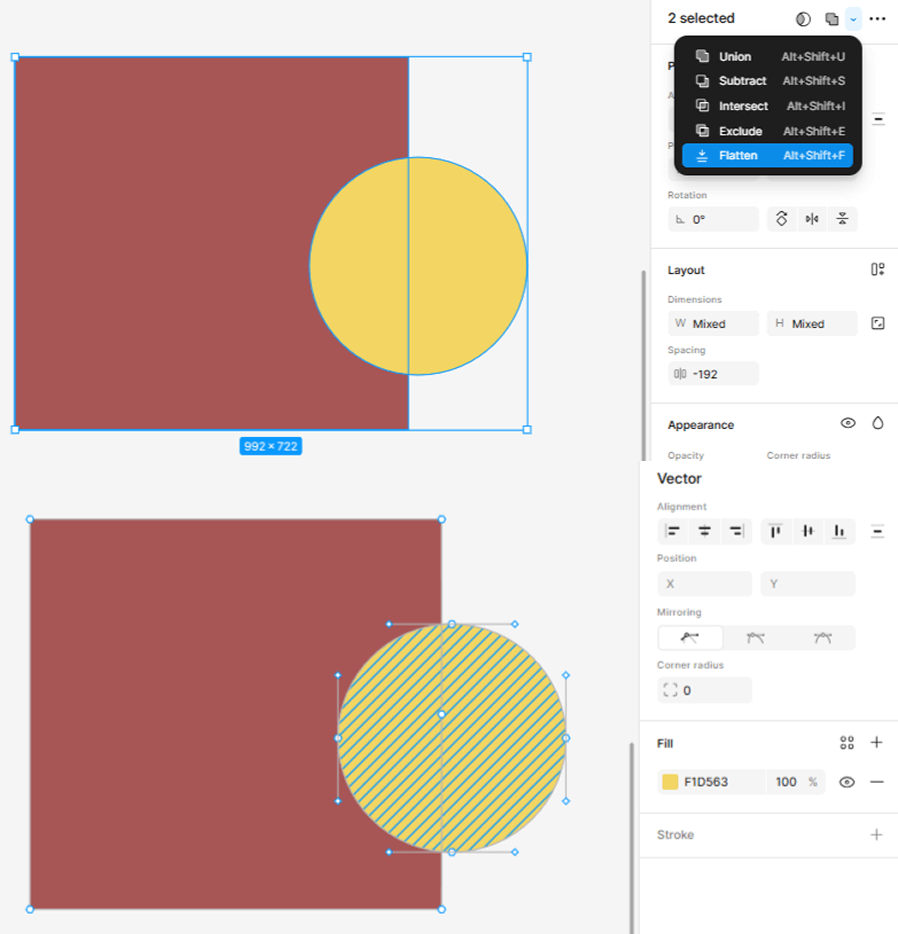Flip selection vertically
The height and width of the screenshot is (934, 898).
[843, 219]
